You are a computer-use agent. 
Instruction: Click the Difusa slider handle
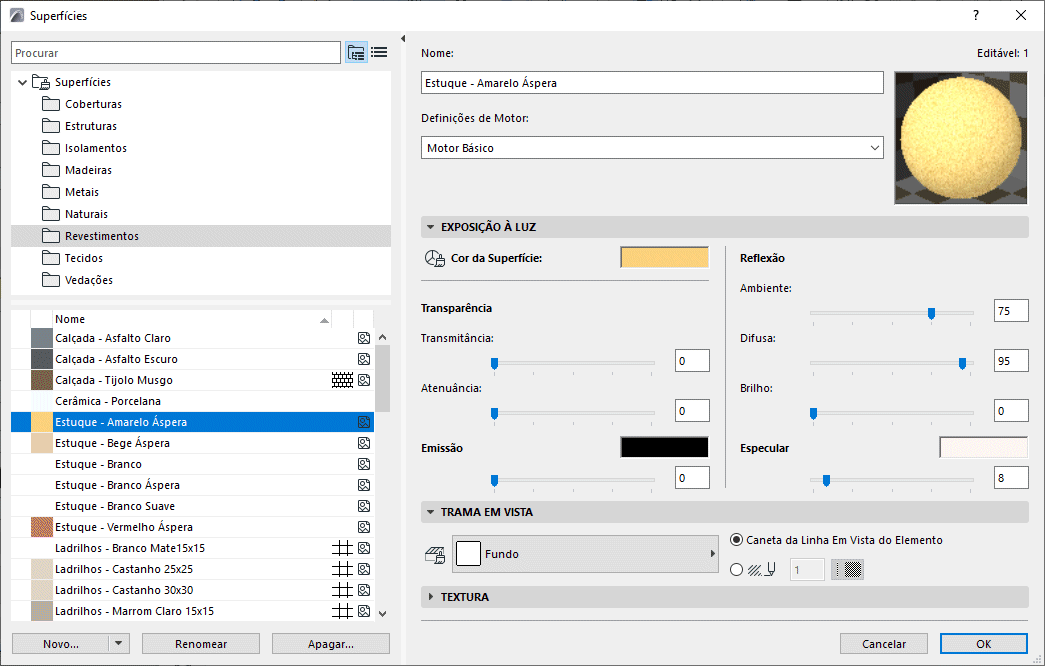[962, 363]
